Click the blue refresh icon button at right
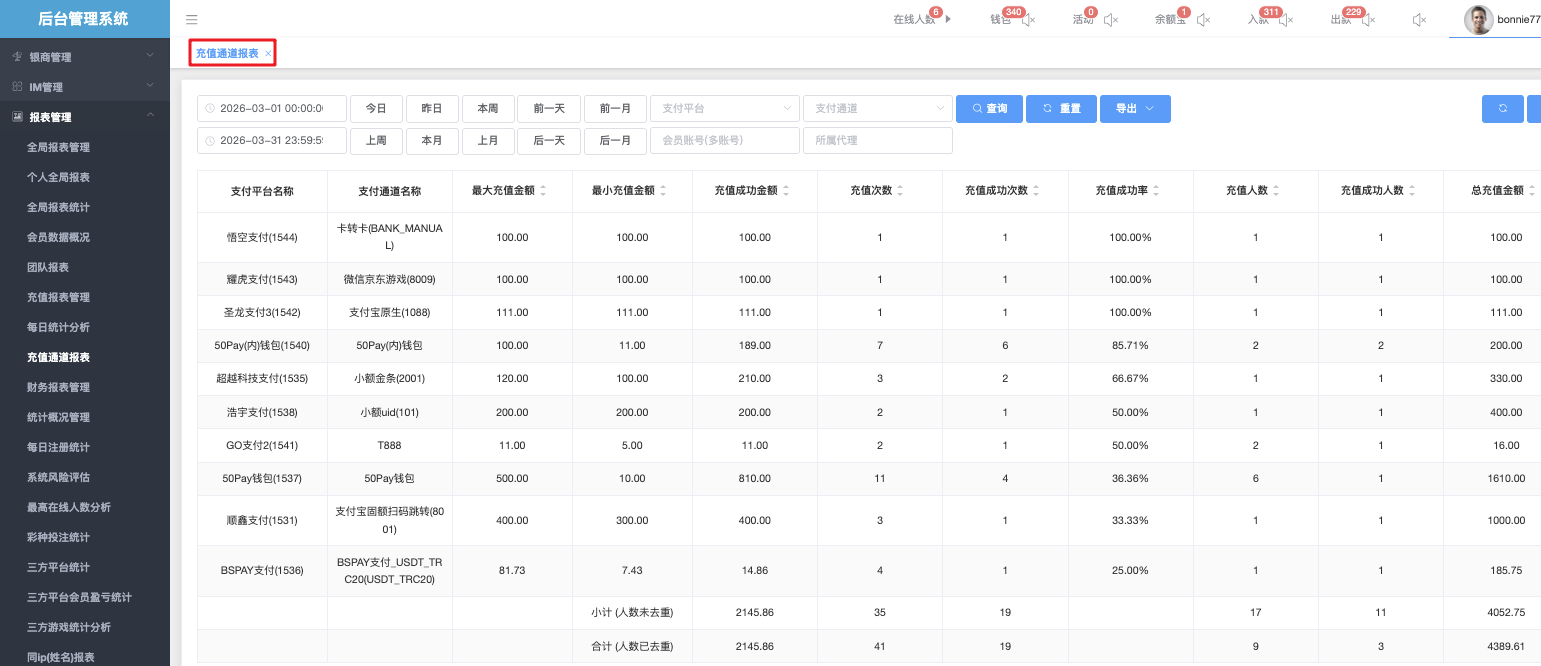The image size is (1541, 666). coord(1502,108)
